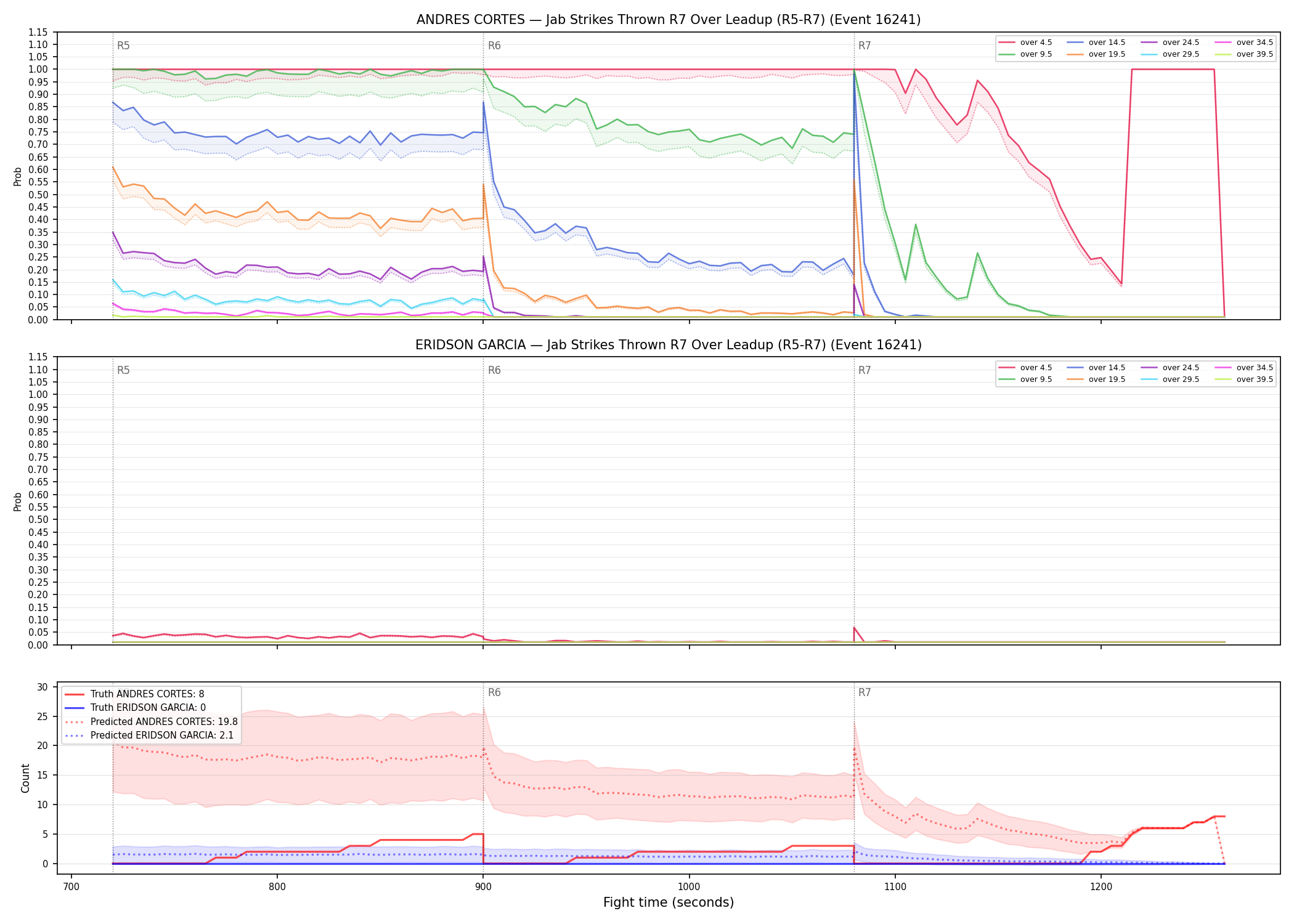Click the 15 tick on the Count axis
This screenshot has height=924, width=1294.
[43, 776]
